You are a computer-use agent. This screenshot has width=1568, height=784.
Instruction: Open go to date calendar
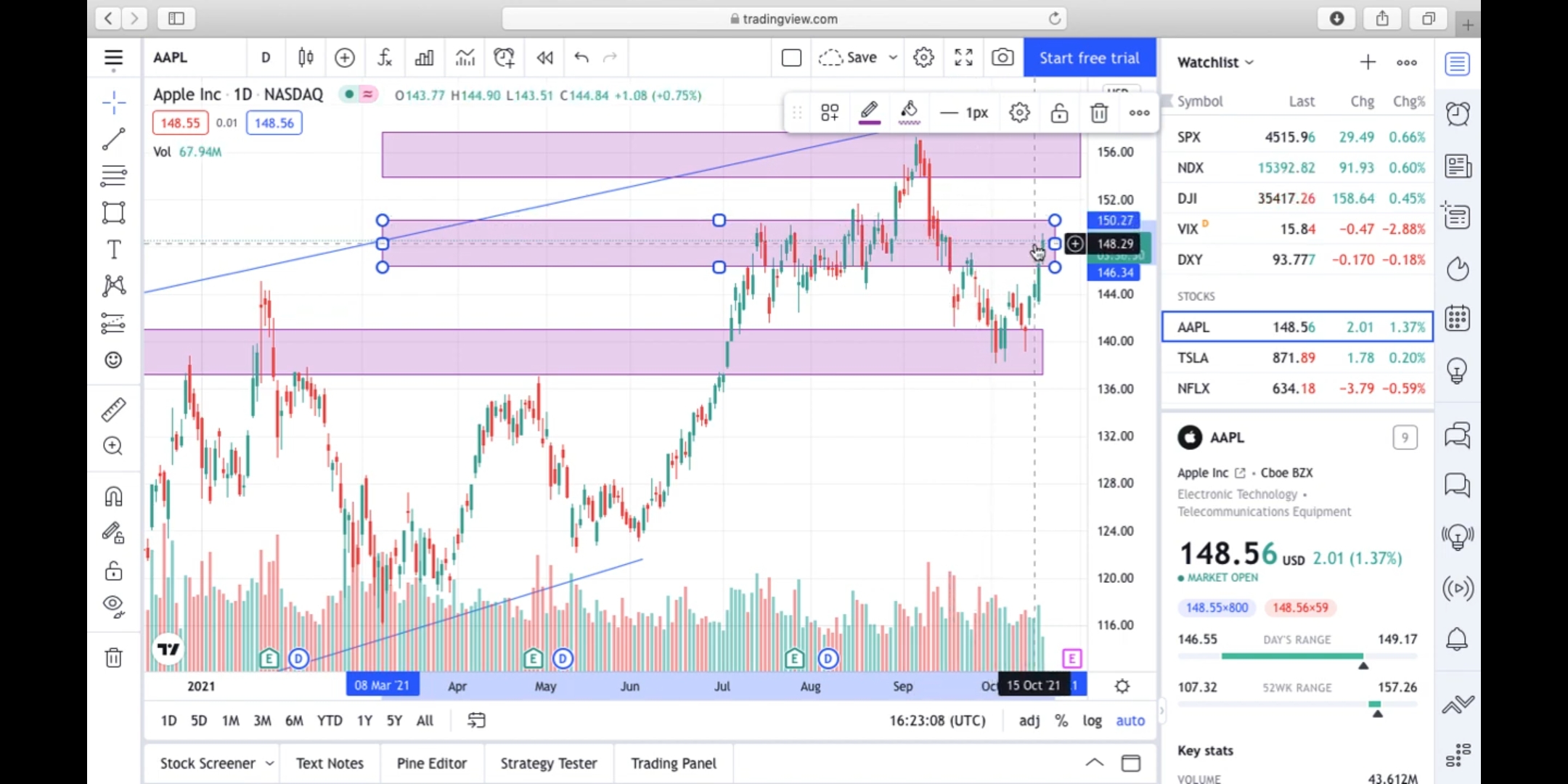(476, 720)
